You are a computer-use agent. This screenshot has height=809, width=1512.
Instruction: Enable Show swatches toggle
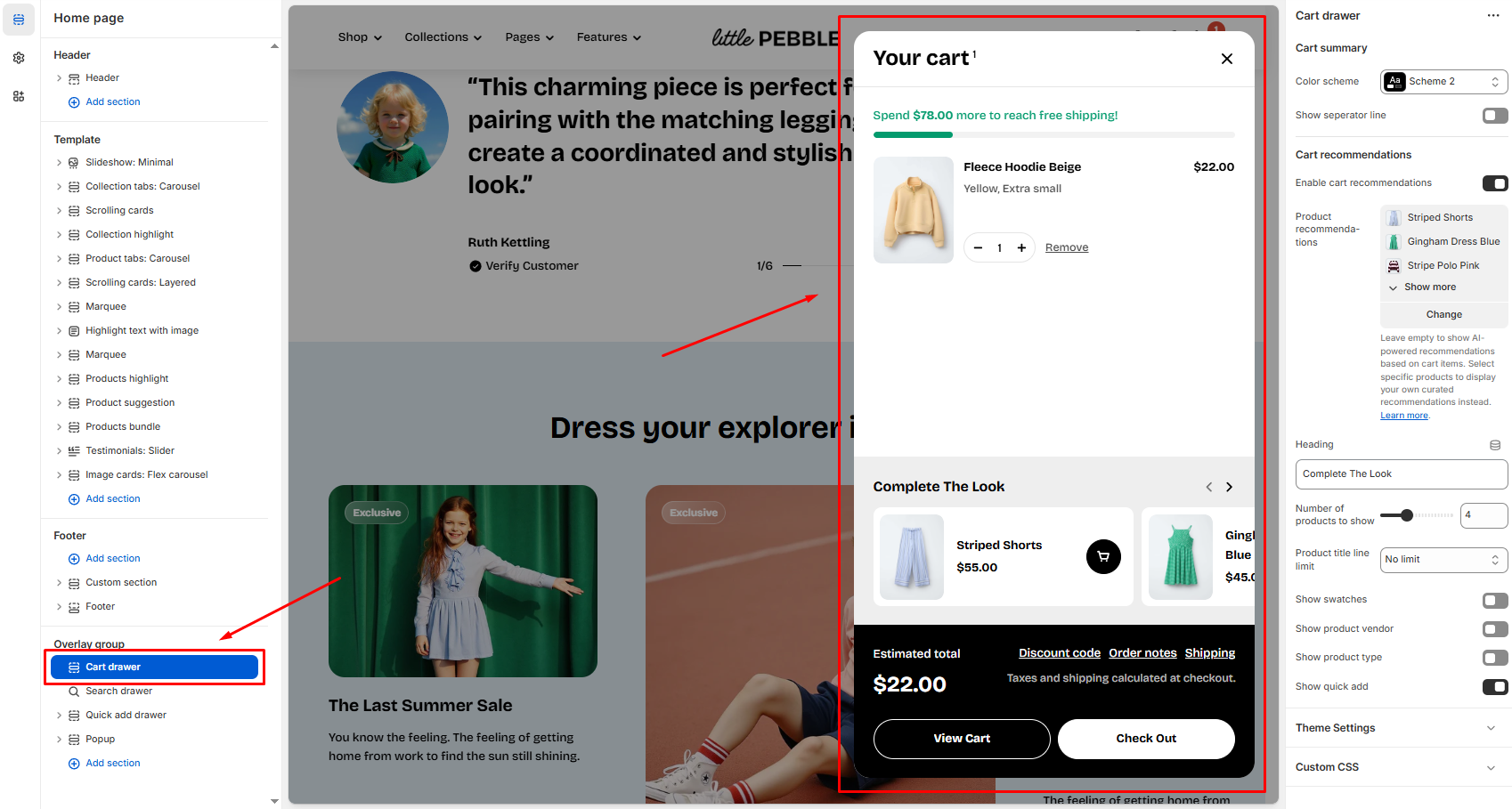(1494, 601)
